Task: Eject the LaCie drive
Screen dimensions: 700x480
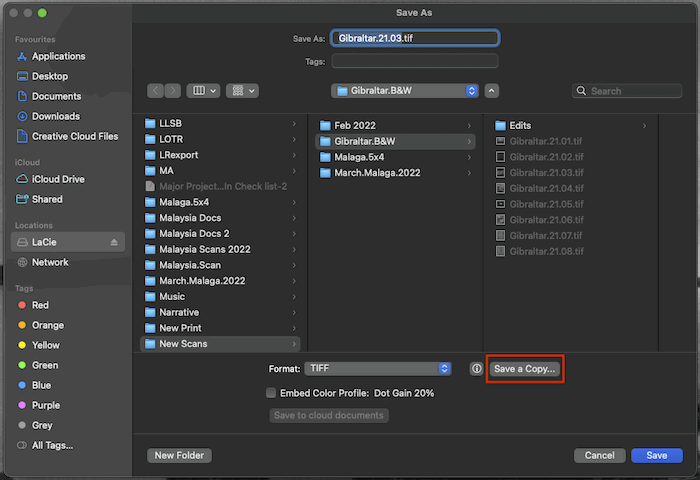Action: 113,242
